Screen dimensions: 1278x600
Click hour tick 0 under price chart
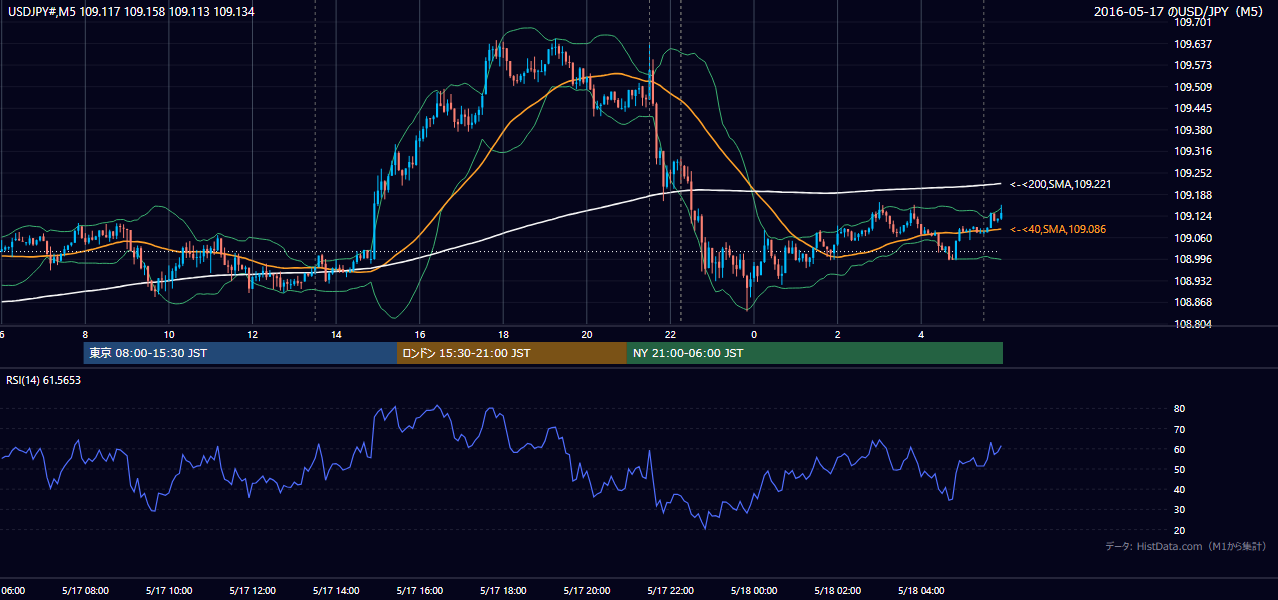tap(754, 335)
